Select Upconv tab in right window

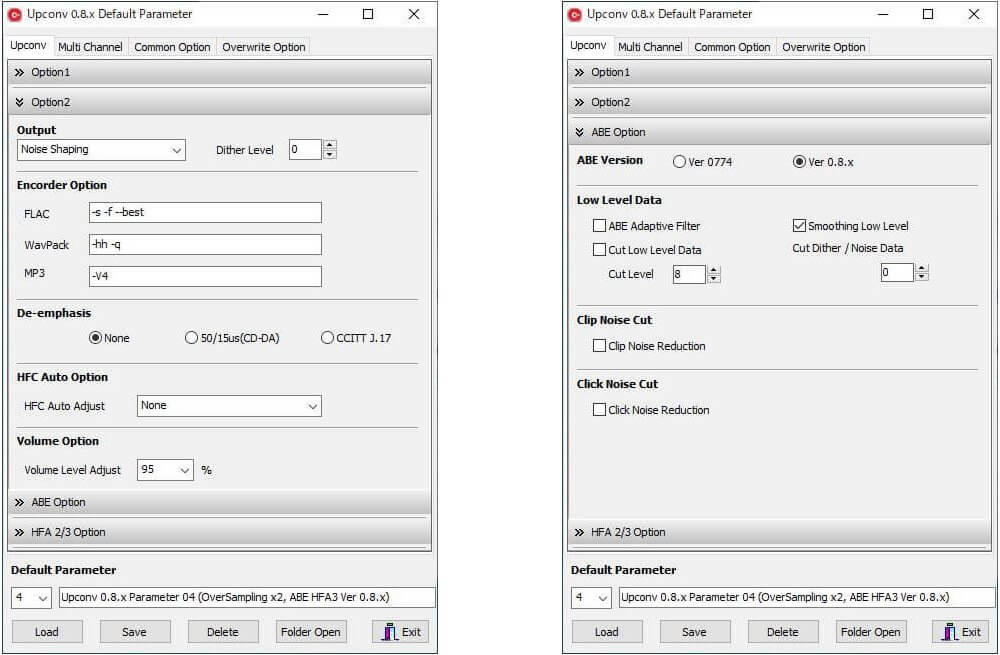coord(589,46)
